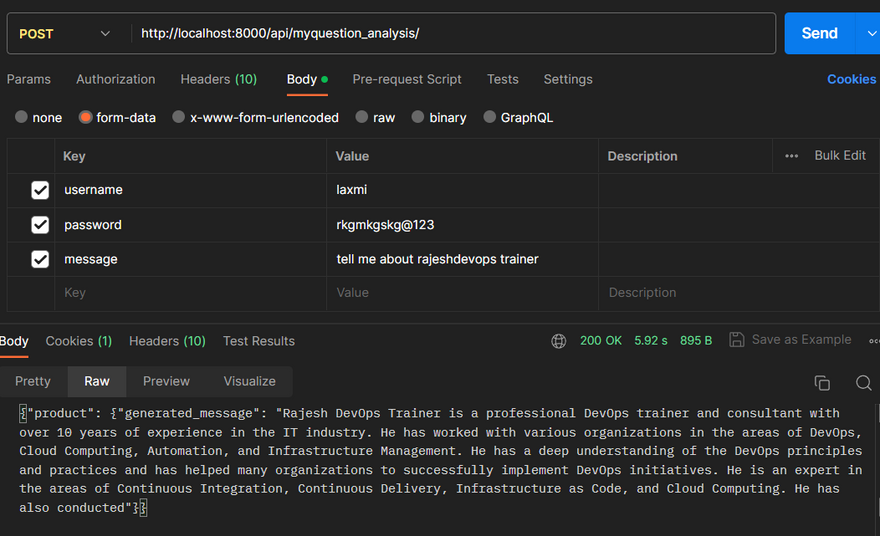Click the request URL input field
The width and height of the screenshot is (880, 536).
(x=450, y=33)
